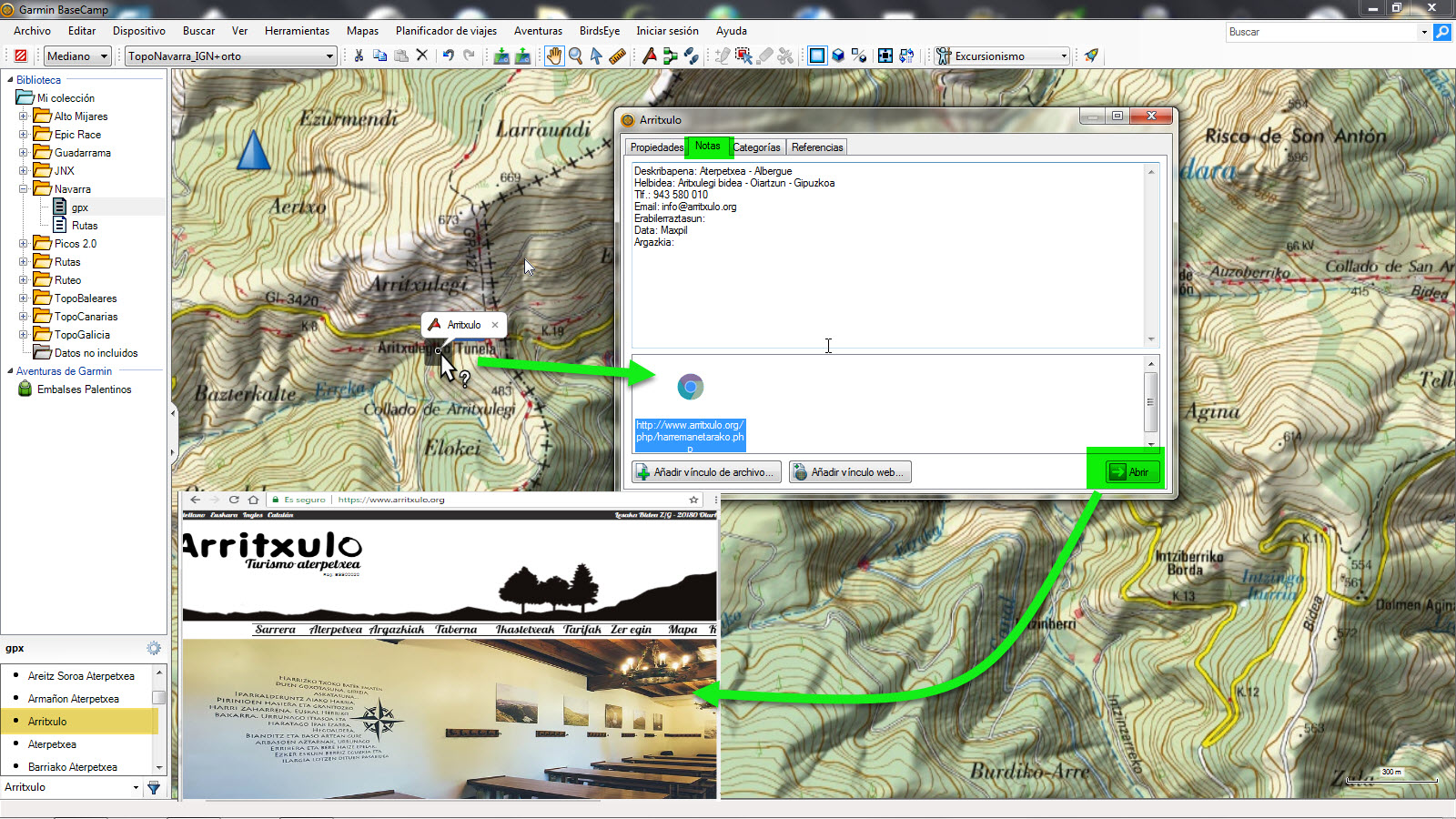Click the 2D/3D split view icon
Image resolution: width=1456 pixels, height=819 pixels.
click(x=859, y=56)
